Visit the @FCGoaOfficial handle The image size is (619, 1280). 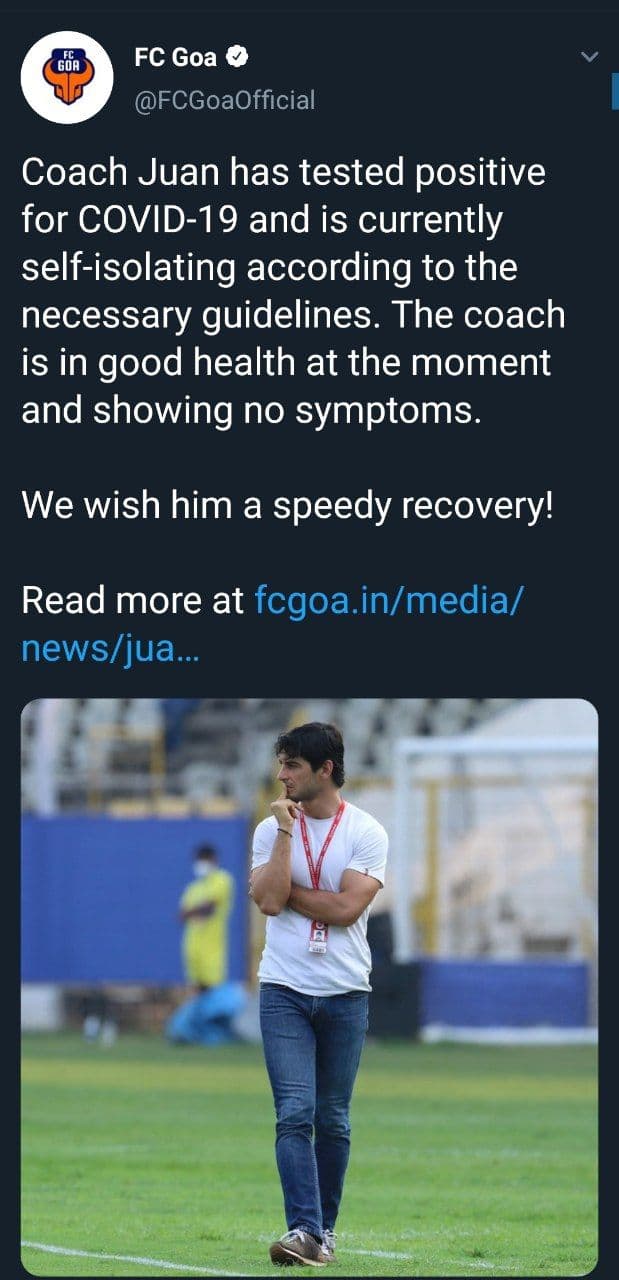click(x=224, y=100)
